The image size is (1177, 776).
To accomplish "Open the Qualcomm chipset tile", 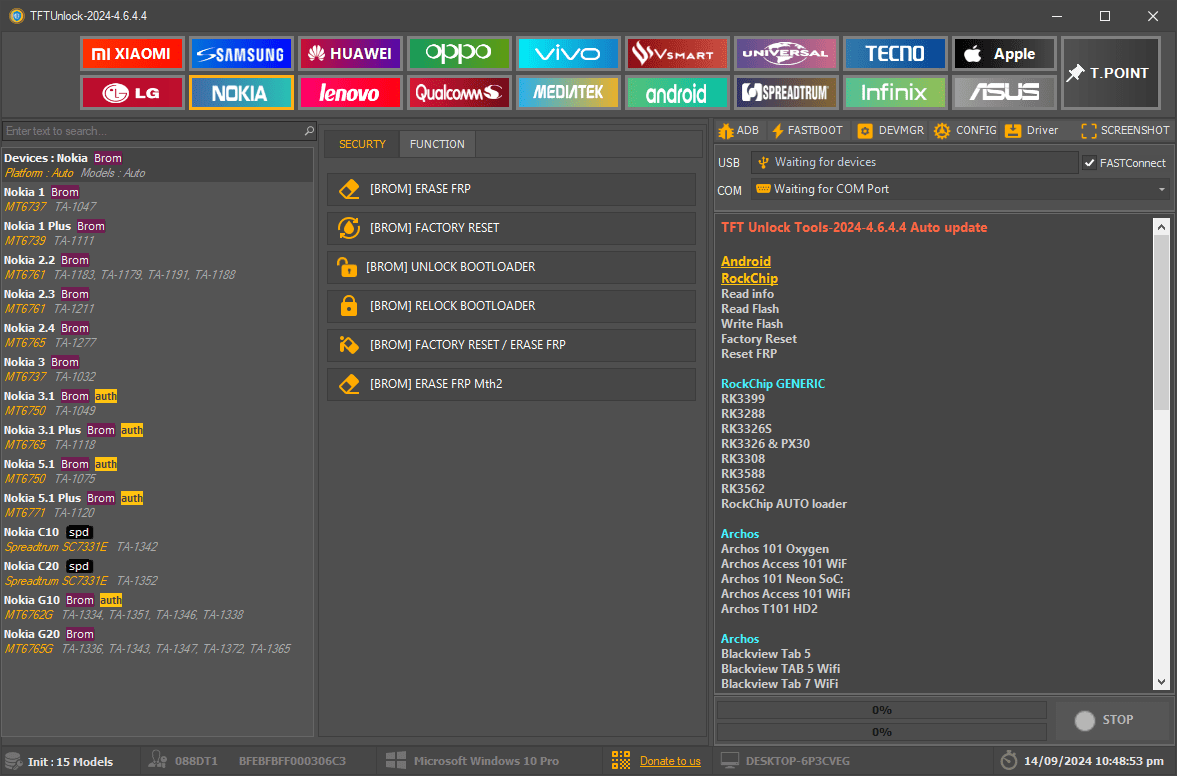I will tap(459, 93).
